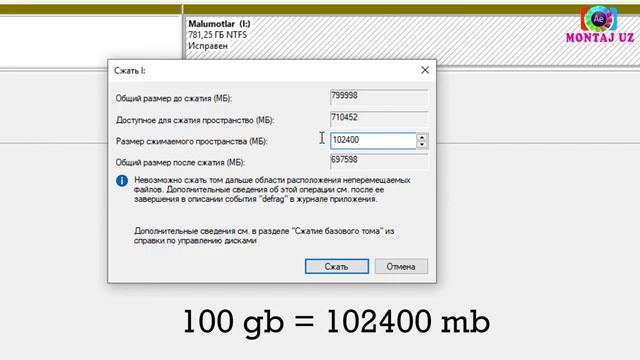Select the Malumotlar (I:) partition block
Image resolution: width=640 pixels, height=360 pixels.
[411, 40]
